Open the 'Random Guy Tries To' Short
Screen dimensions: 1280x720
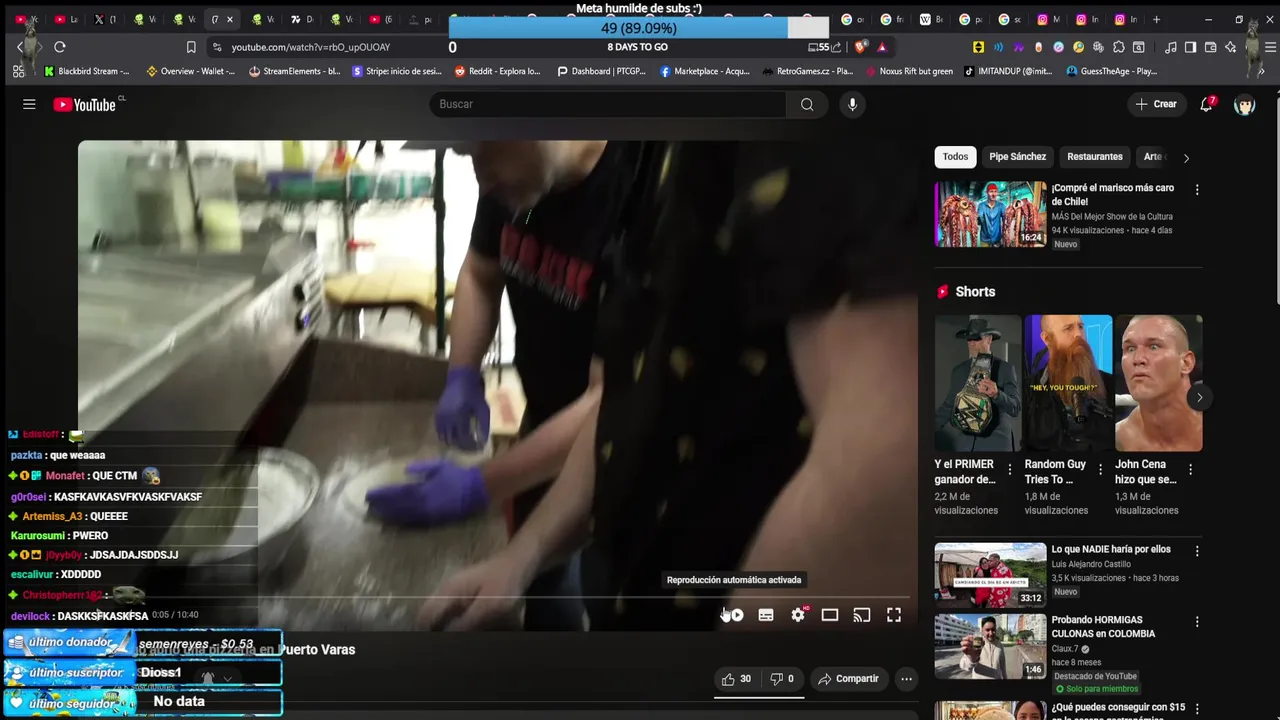click(1068, 383)
